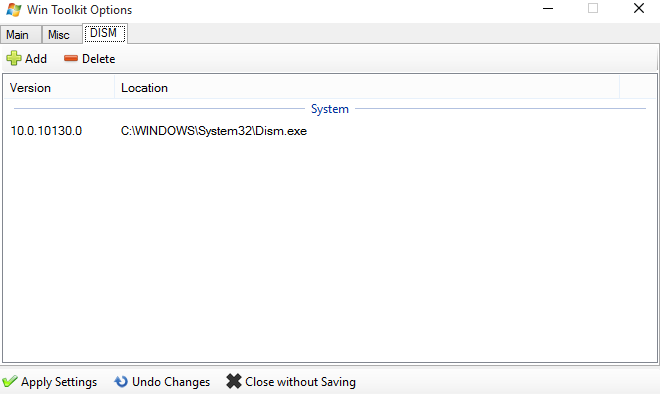Sort by the Location column header
Screen dimensions: 660x394
tap(367, 88)
